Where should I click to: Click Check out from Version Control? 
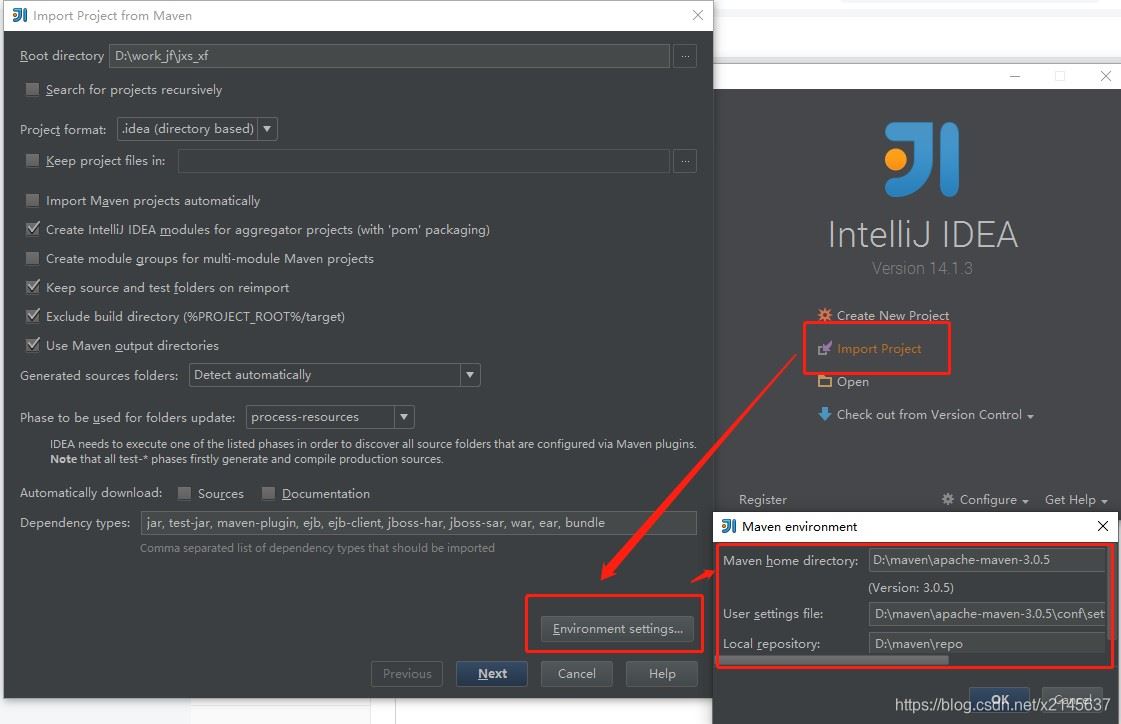pyautogui.click(x=929, y=415)
